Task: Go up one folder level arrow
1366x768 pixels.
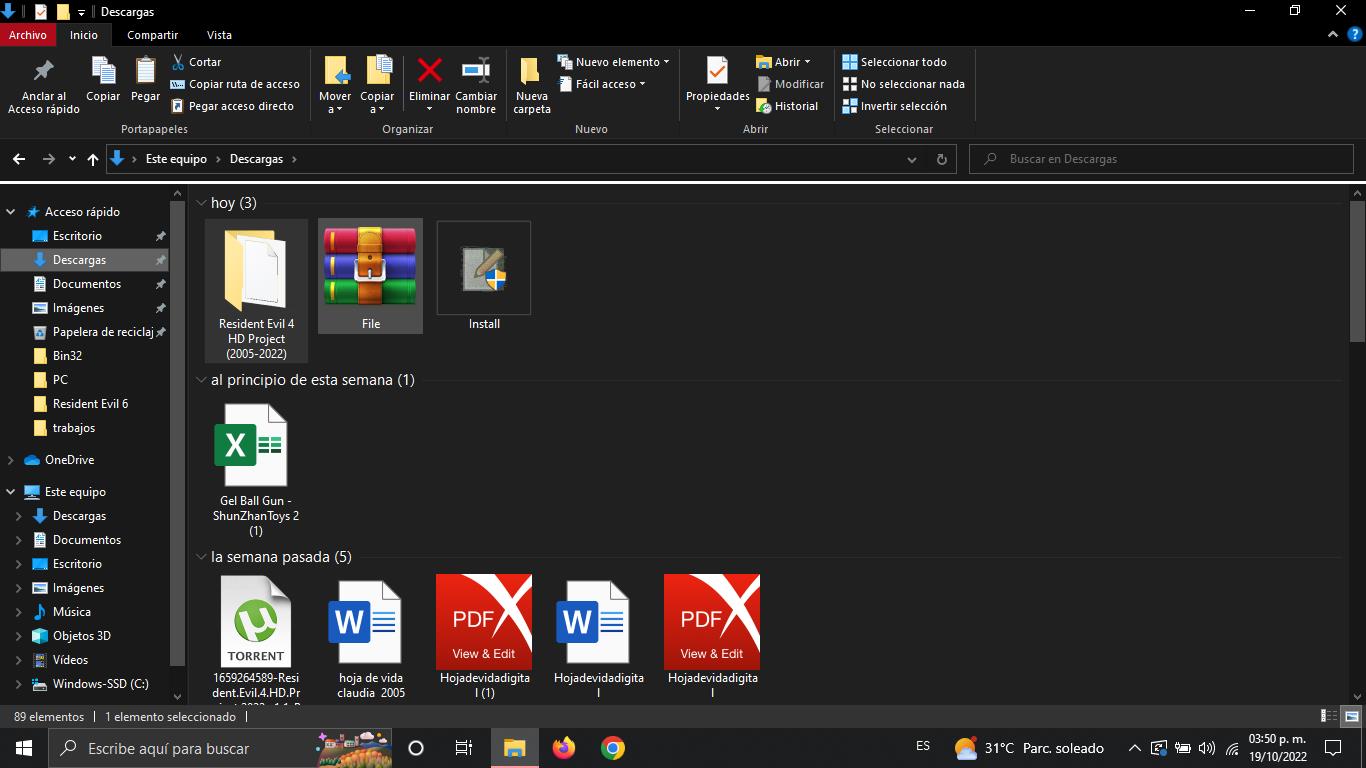Action: click(x=93, y=159)
